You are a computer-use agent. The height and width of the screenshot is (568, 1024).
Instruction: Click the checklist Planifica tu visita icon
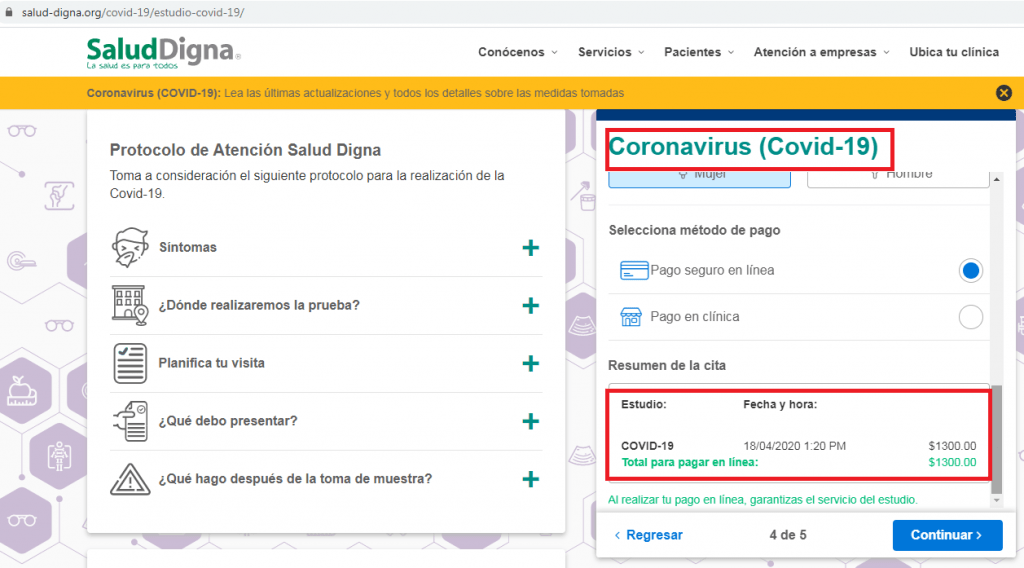click(129, 363)
